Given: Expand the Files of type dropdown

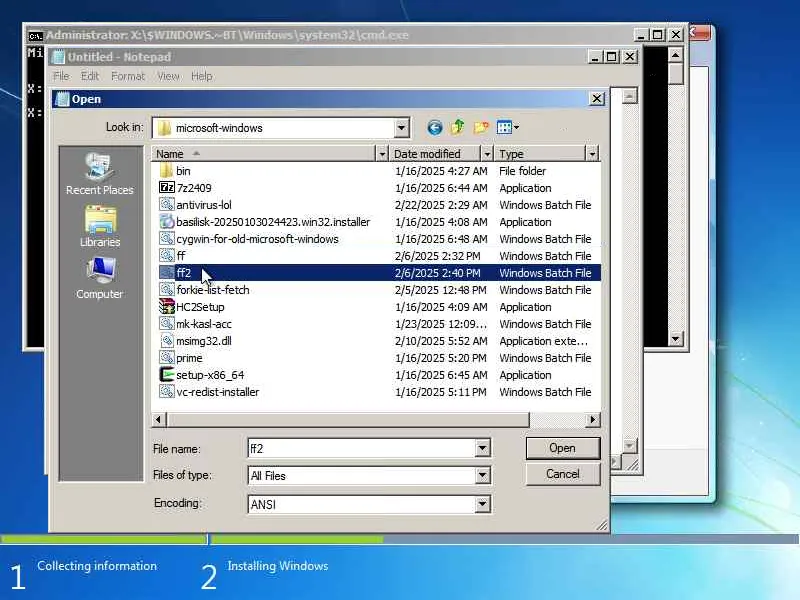Looking at the screenshot, I should pyautogui.click(x=482, y=476).
